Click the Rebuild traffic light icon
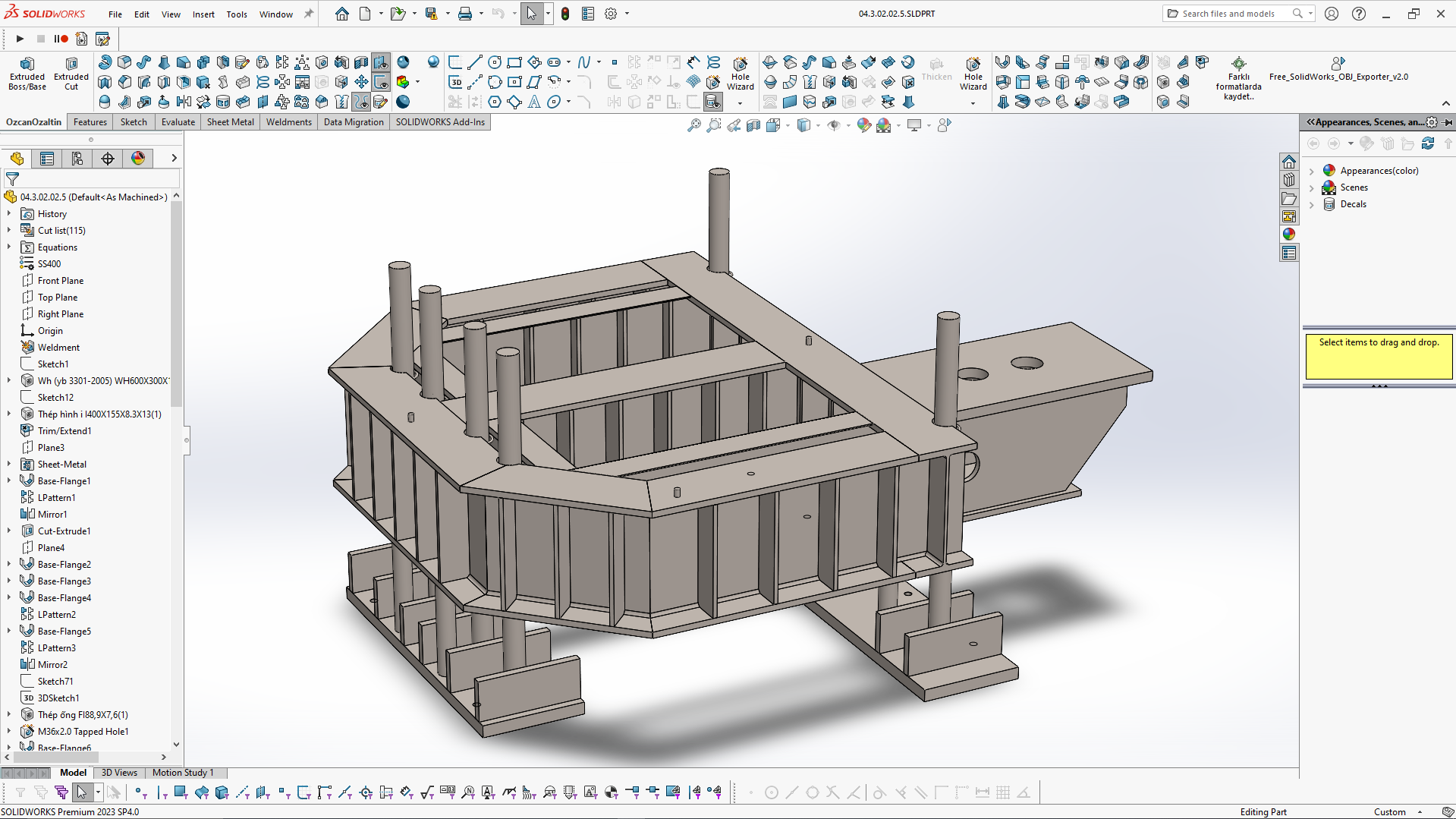The width and height of the screenshot is (1456, 819). pos(565,14)
